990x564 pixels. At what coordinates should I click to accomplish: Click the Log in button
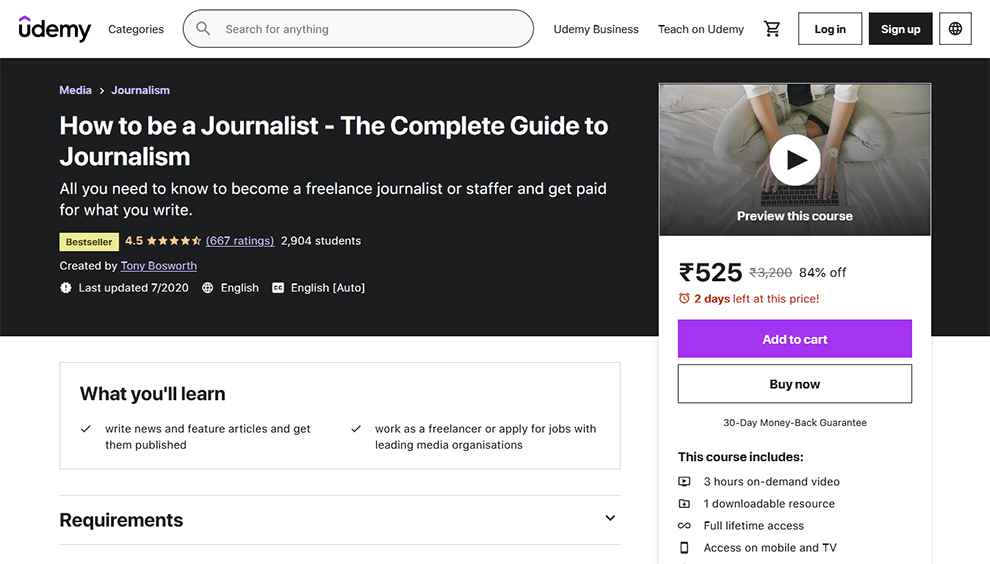pos(830,28)
